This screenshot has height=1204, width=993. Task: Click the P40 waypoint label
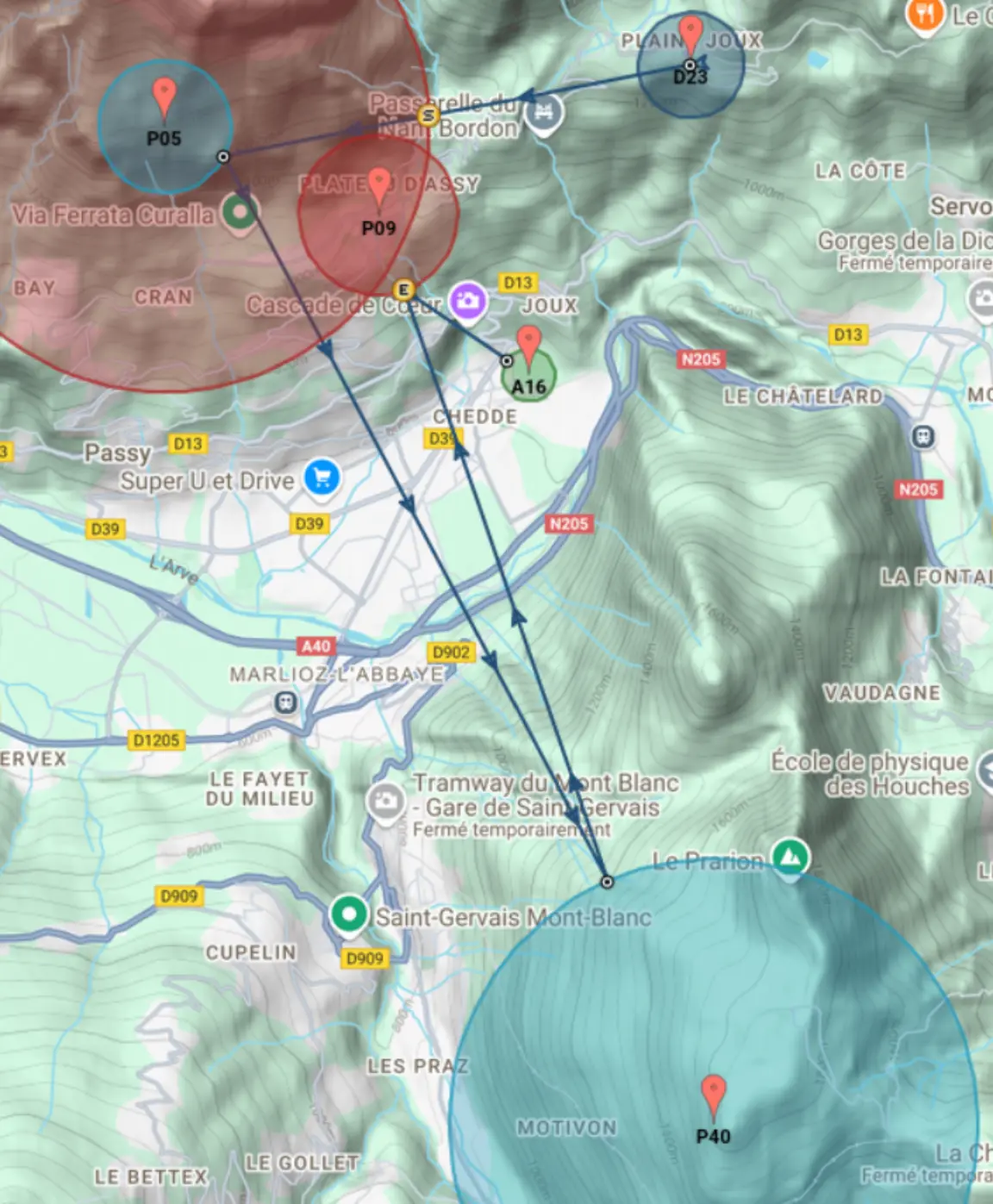713,1137
